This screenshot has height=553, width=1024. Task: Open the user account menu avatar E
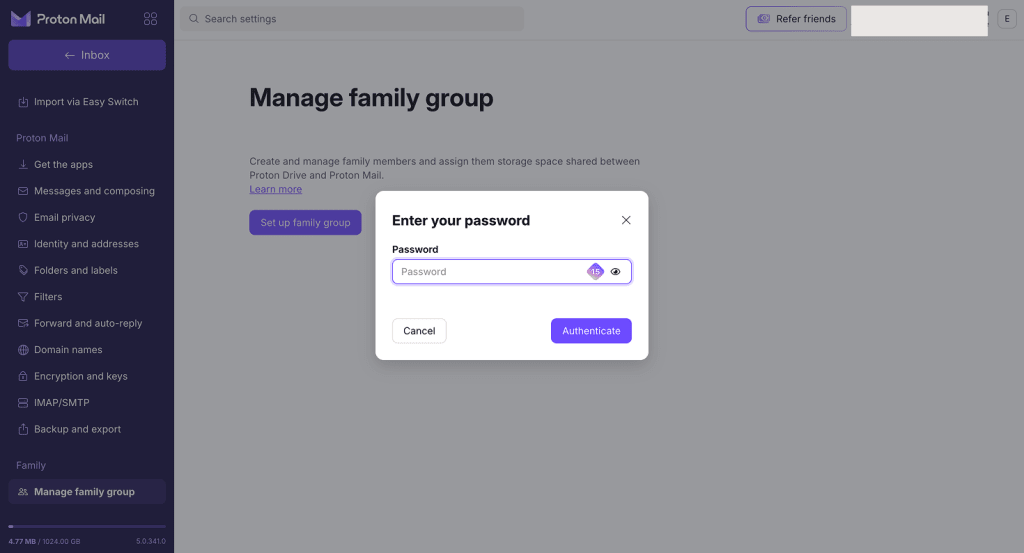tap(1006, 19)
